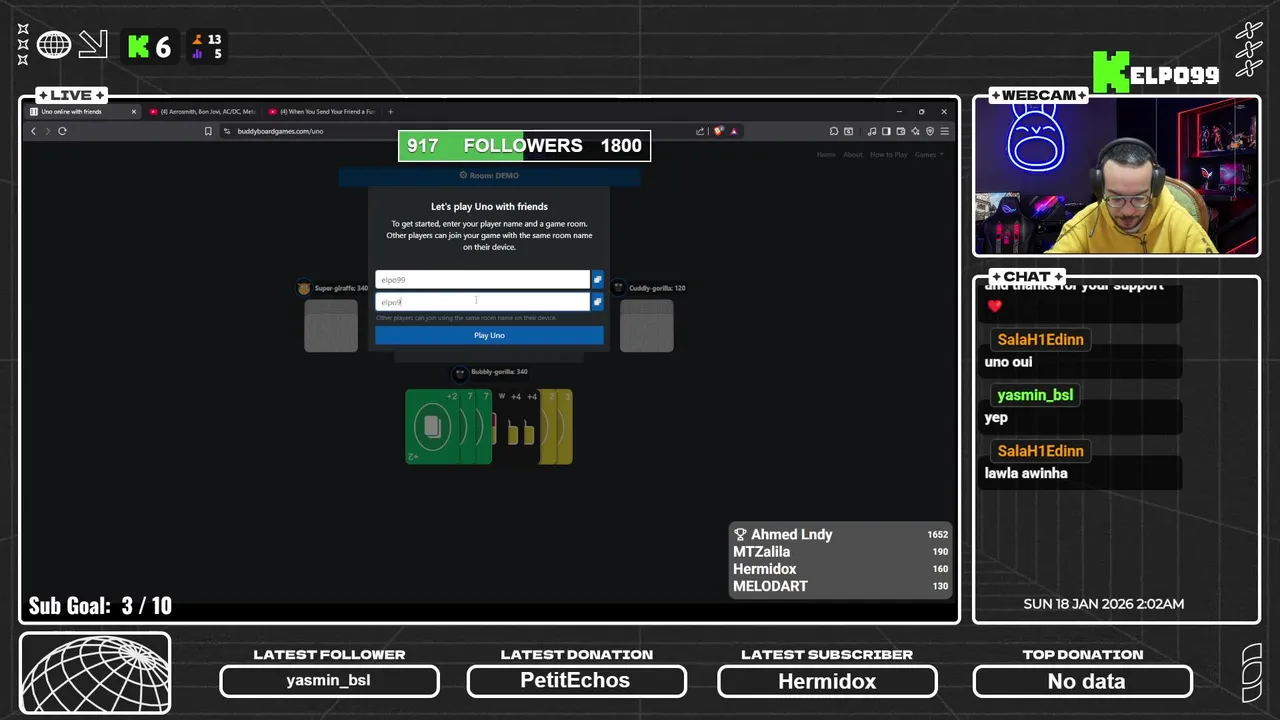This screenshot has width=1280, height=720.
Task: Click the share icon in address bar
Action: pos(700,131)
